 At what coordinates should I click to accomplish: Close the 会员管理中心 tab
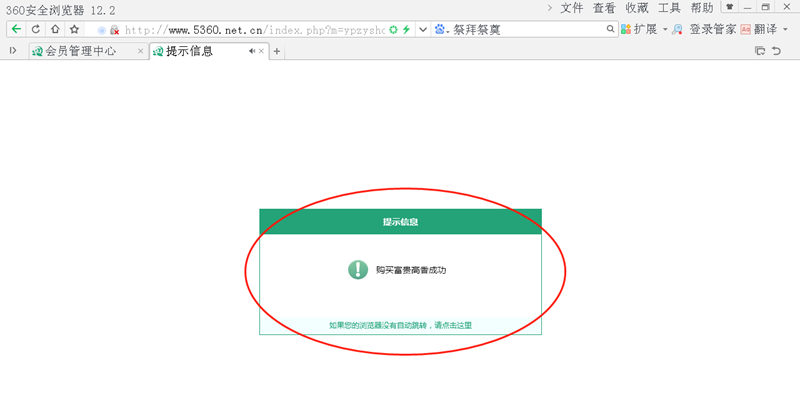click(x=140, y=51)
